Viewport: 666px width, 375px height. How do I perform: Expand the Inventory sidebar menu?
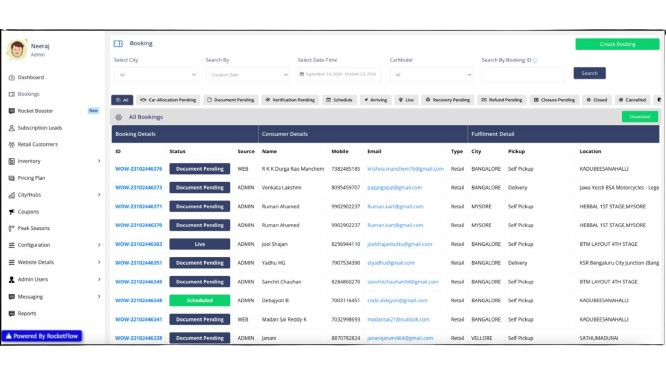(55, 161)
